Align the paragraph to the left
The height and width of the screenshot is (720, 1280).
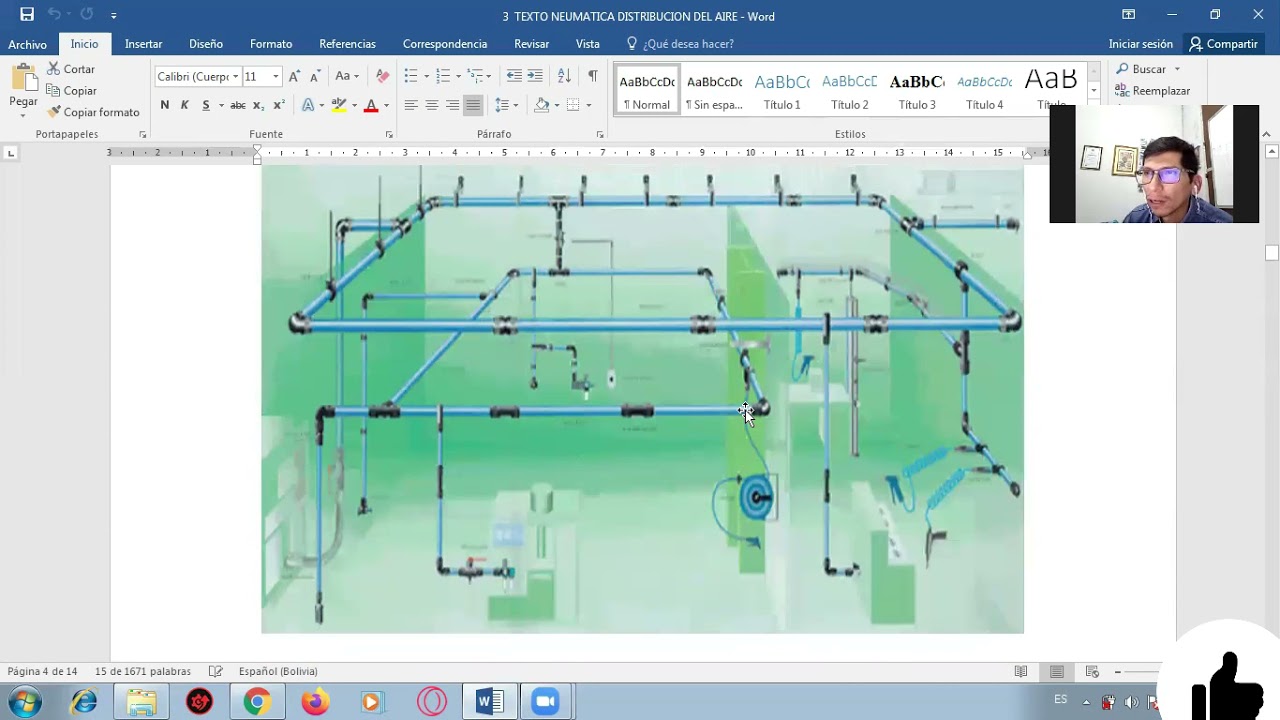click(x=411, y=105)
